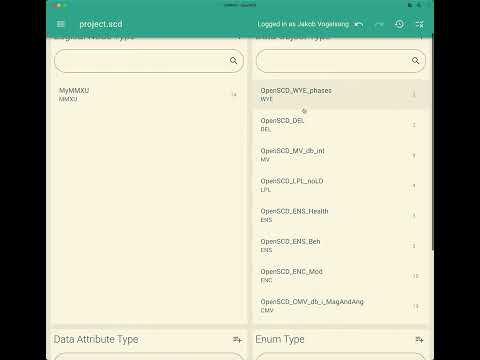This screenshot has width=480, height=360.
Task: Click the page vertical scrollbar
Action: coord(433,142)
